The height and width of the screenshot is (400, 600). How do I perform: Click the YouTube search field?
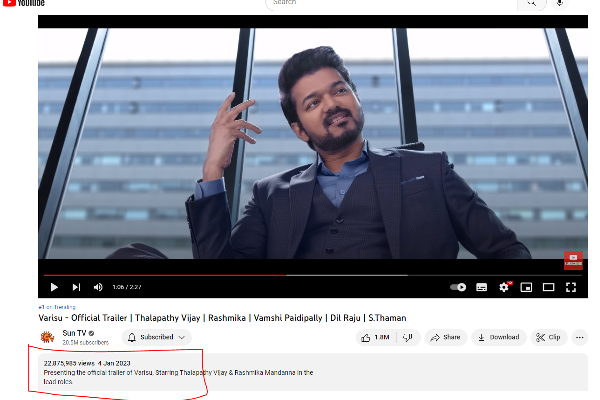(x=390, y=3)
